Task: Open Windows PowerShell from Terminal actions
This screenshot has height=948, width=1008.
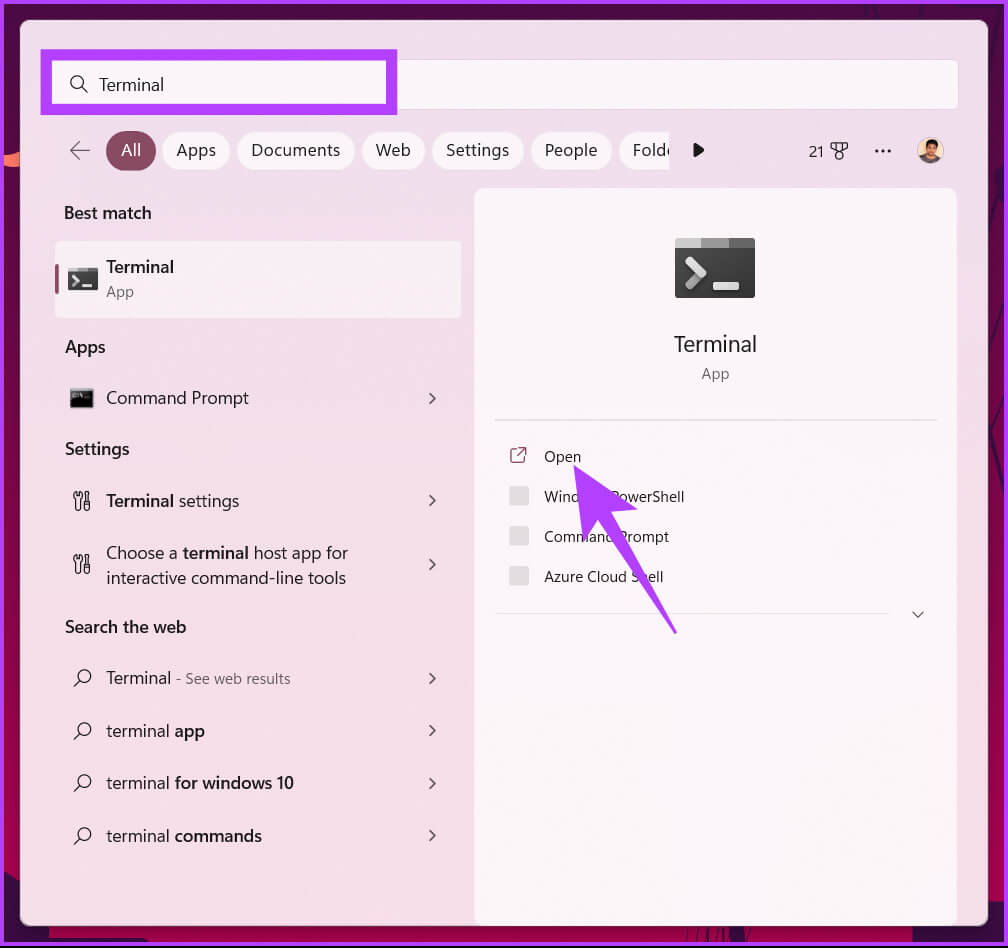Action: [x=614, y=496]
